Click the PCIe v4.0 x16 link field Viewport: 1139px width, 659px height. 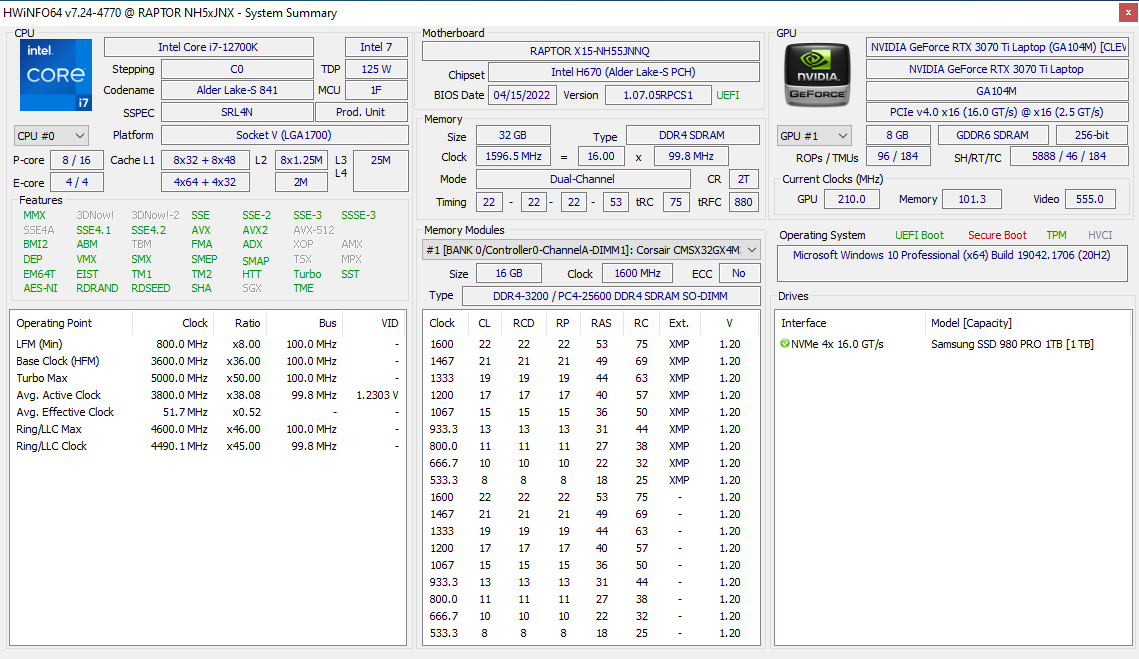[x=997, y=112]
